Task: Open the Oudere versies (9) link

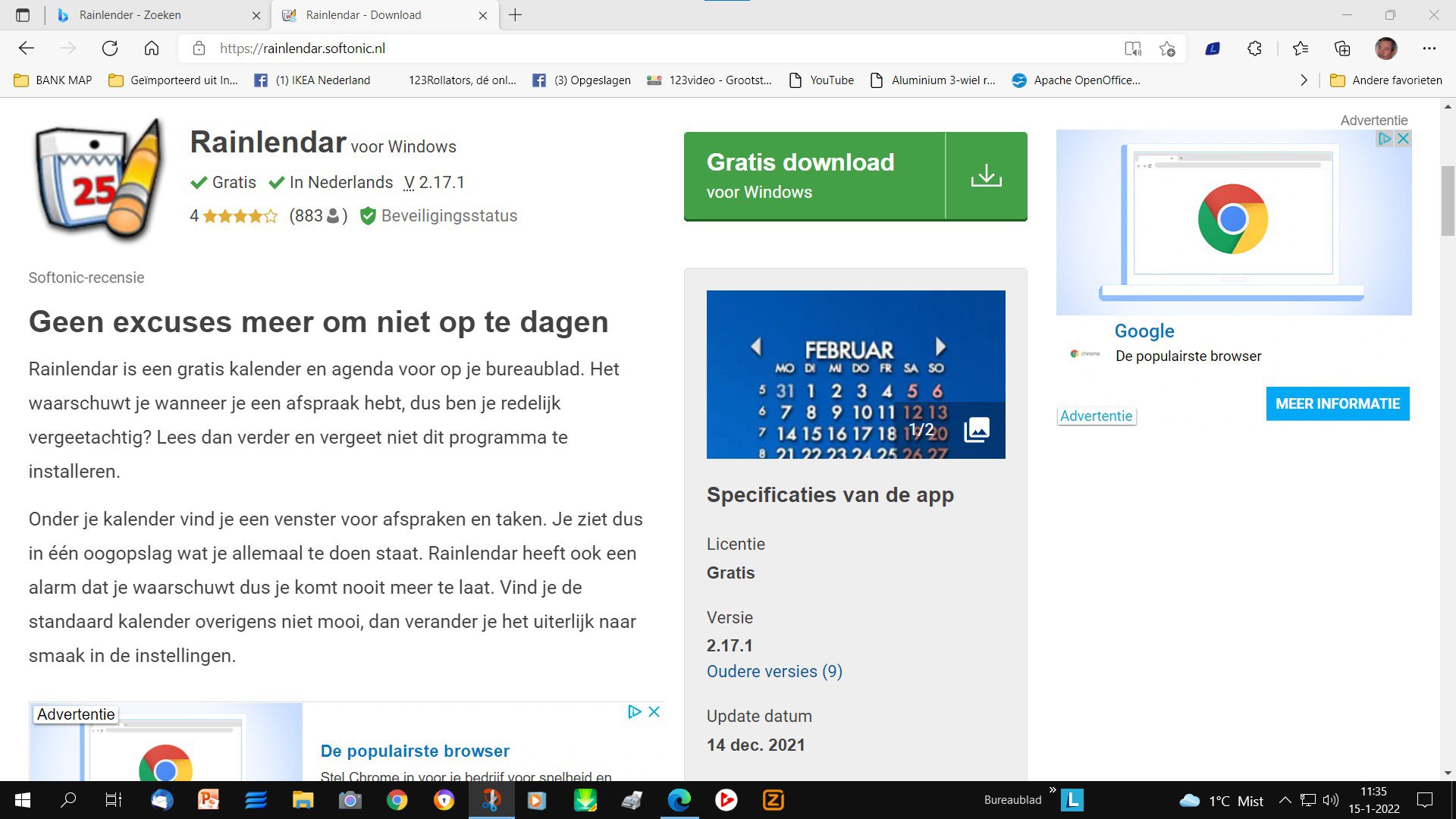Action: pos(774,672)
